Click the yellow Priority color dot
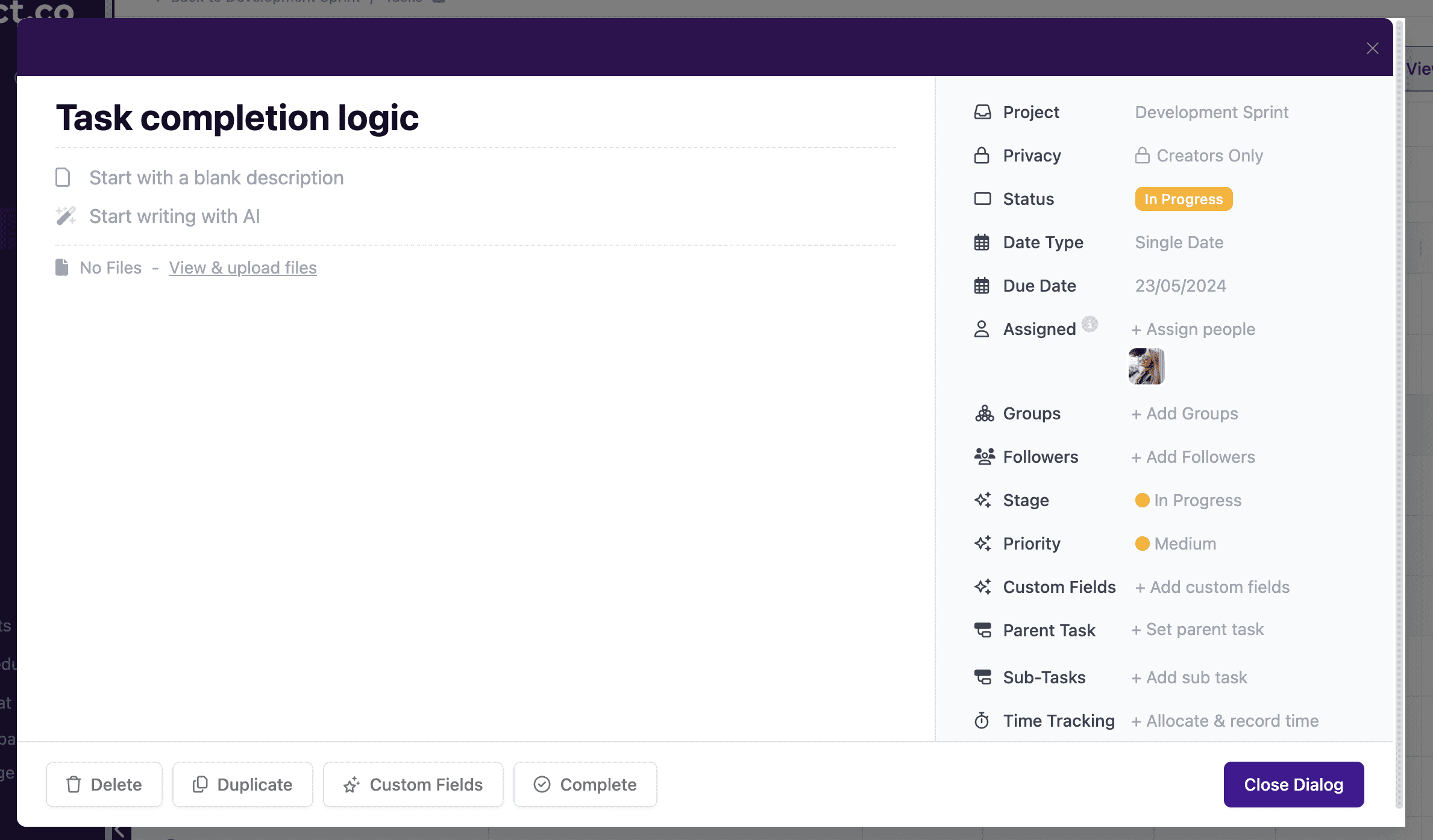 tap(1141, 544)
